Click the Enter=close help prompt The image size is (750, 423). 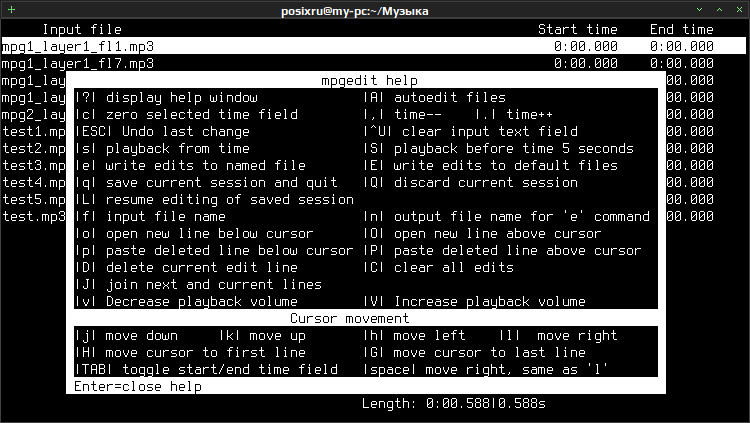(x=138, y=387)
